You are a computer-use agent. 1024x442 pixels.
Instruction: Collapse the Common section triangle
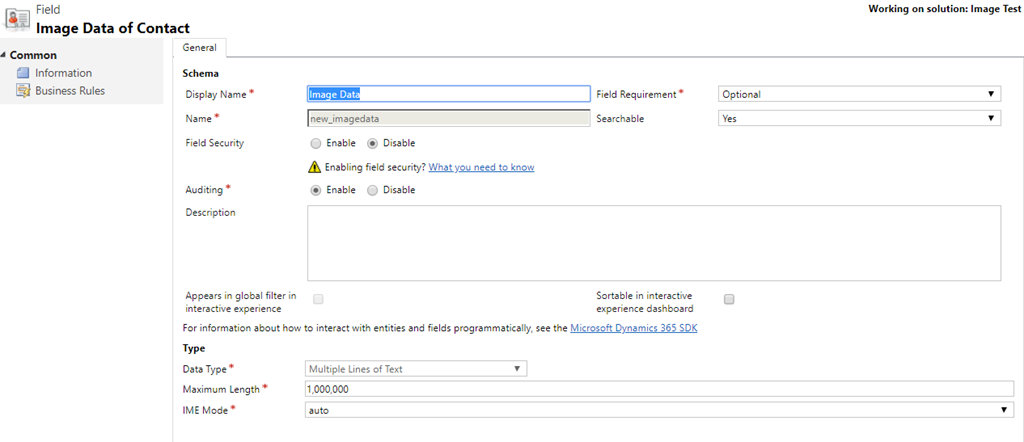(5, 55)
